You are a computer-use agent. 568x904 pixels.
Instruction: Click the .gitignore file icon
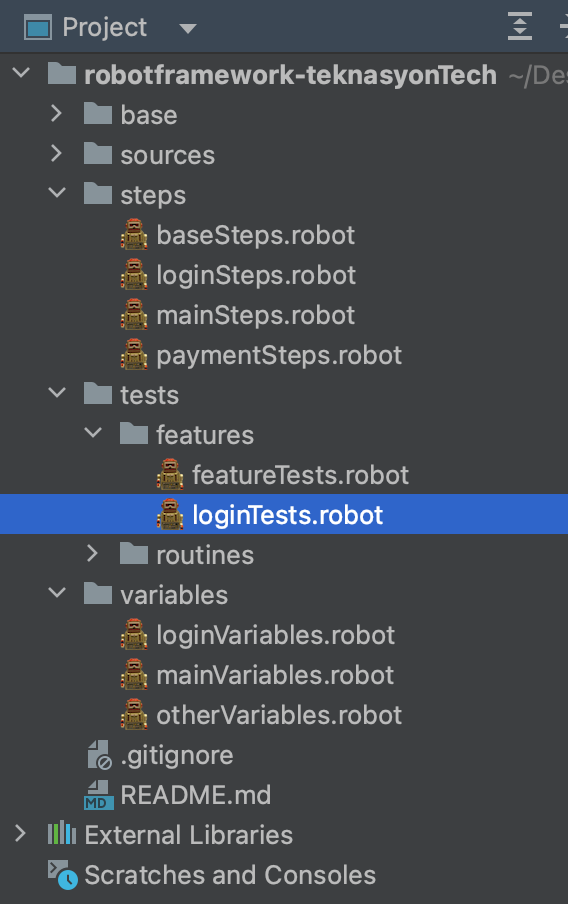pyautogui.click(x=99, y=755)
